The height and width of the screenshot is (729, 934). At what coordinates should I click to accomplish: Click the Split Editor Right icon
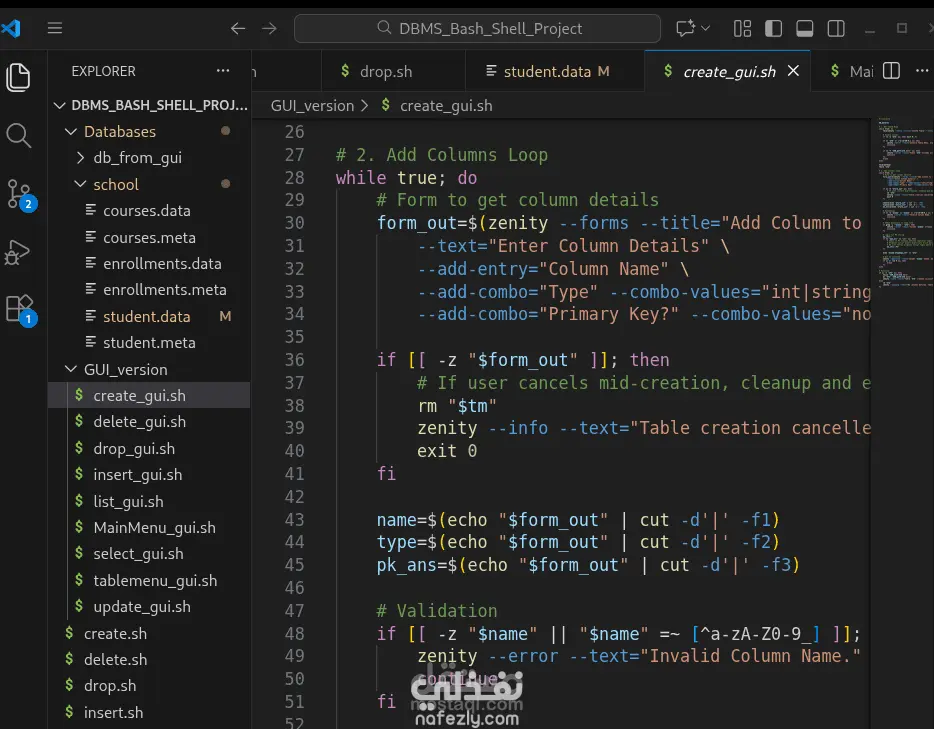(x=892, y=71)
